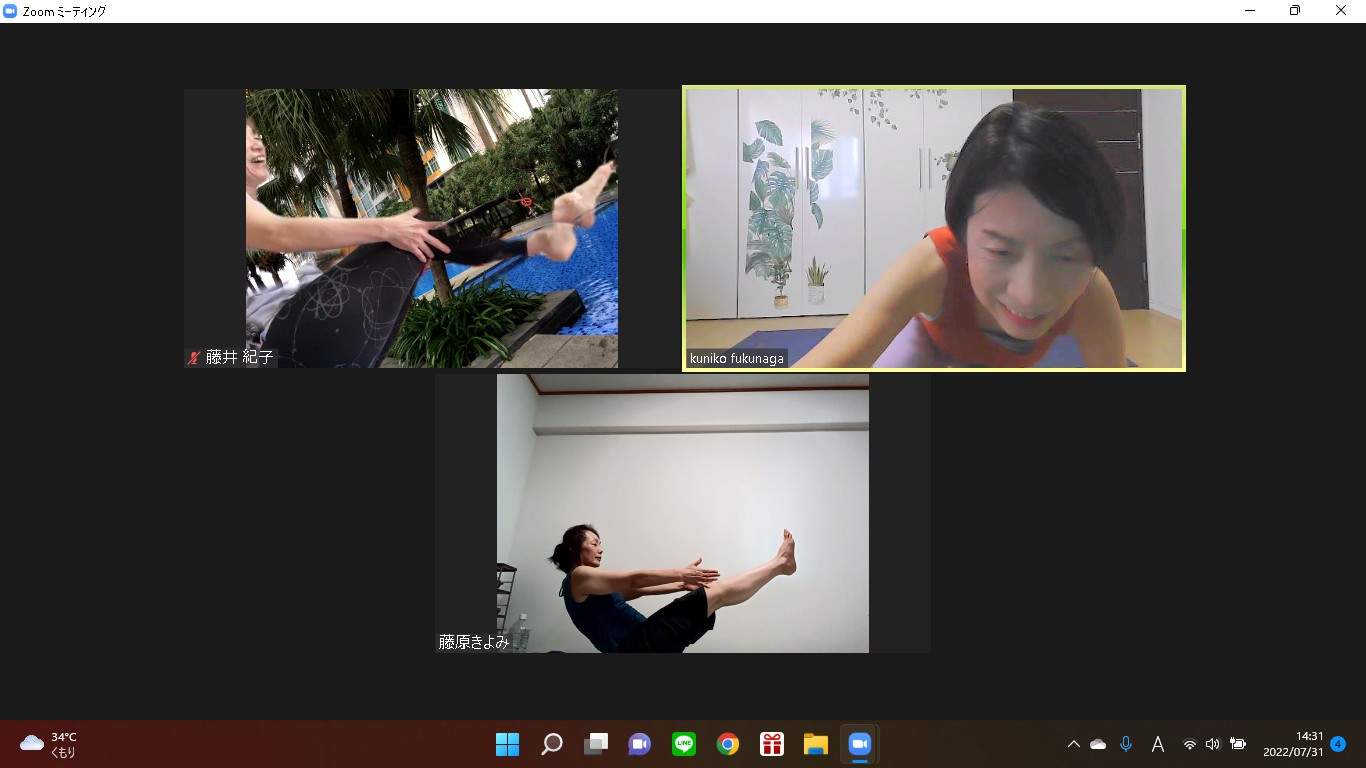Click the 藤原きよみ name label
Viewport: 1366px width, 768px height.
(473, 642)
